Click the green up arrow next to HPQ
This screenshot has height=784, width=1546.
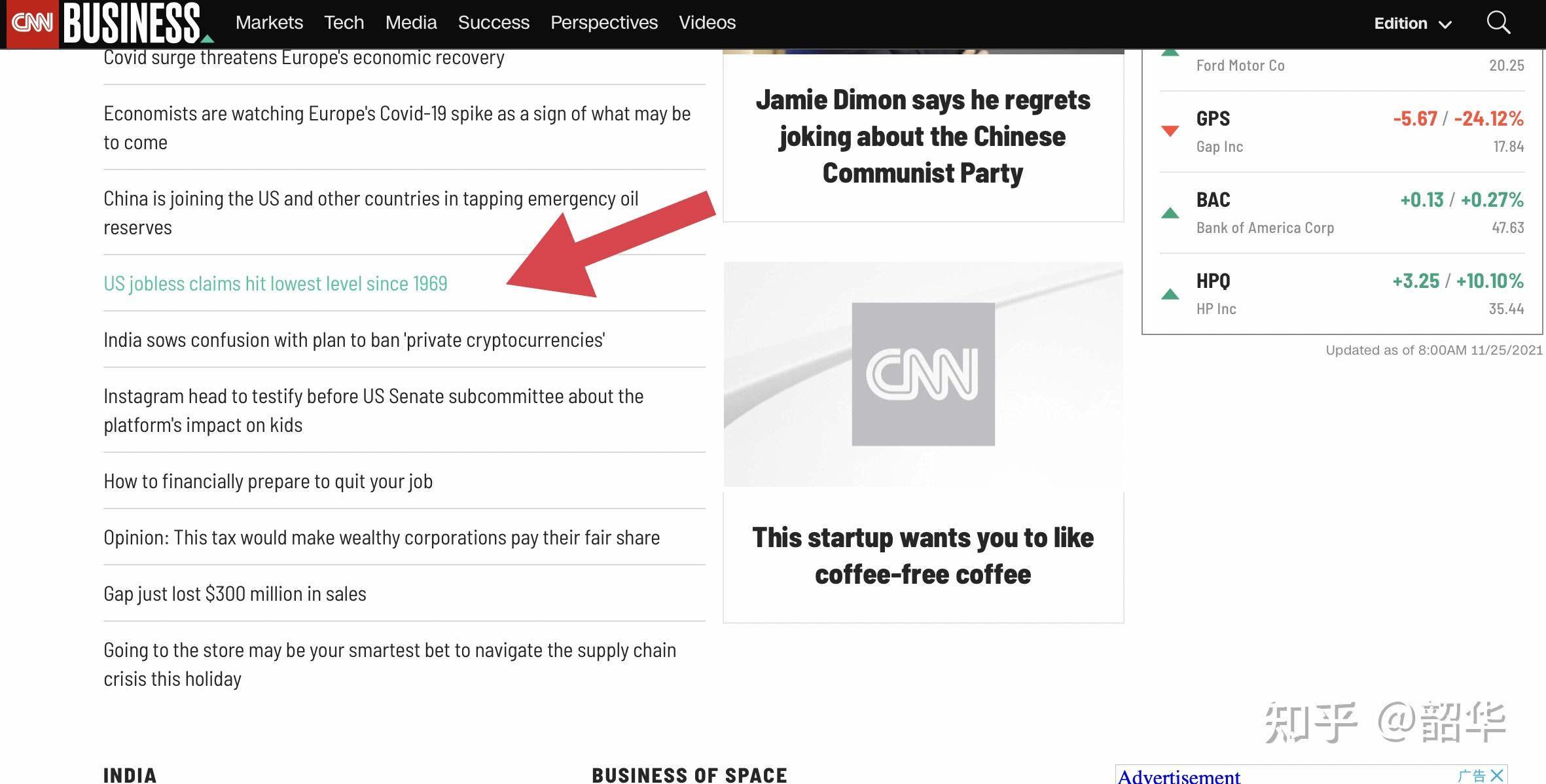coord(1170,294)
